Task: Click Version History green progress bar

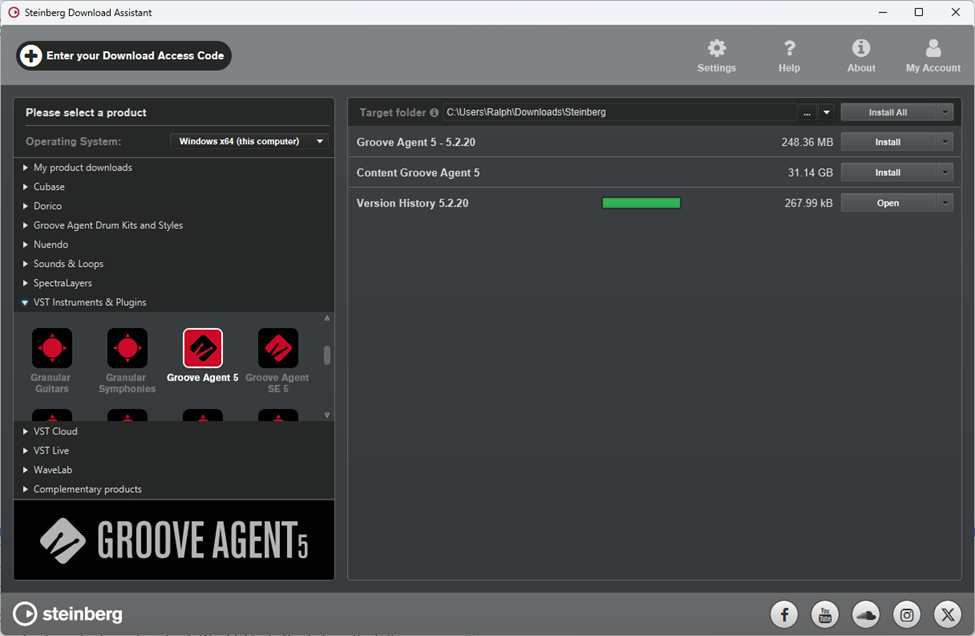Action: (x=641, y=203)
